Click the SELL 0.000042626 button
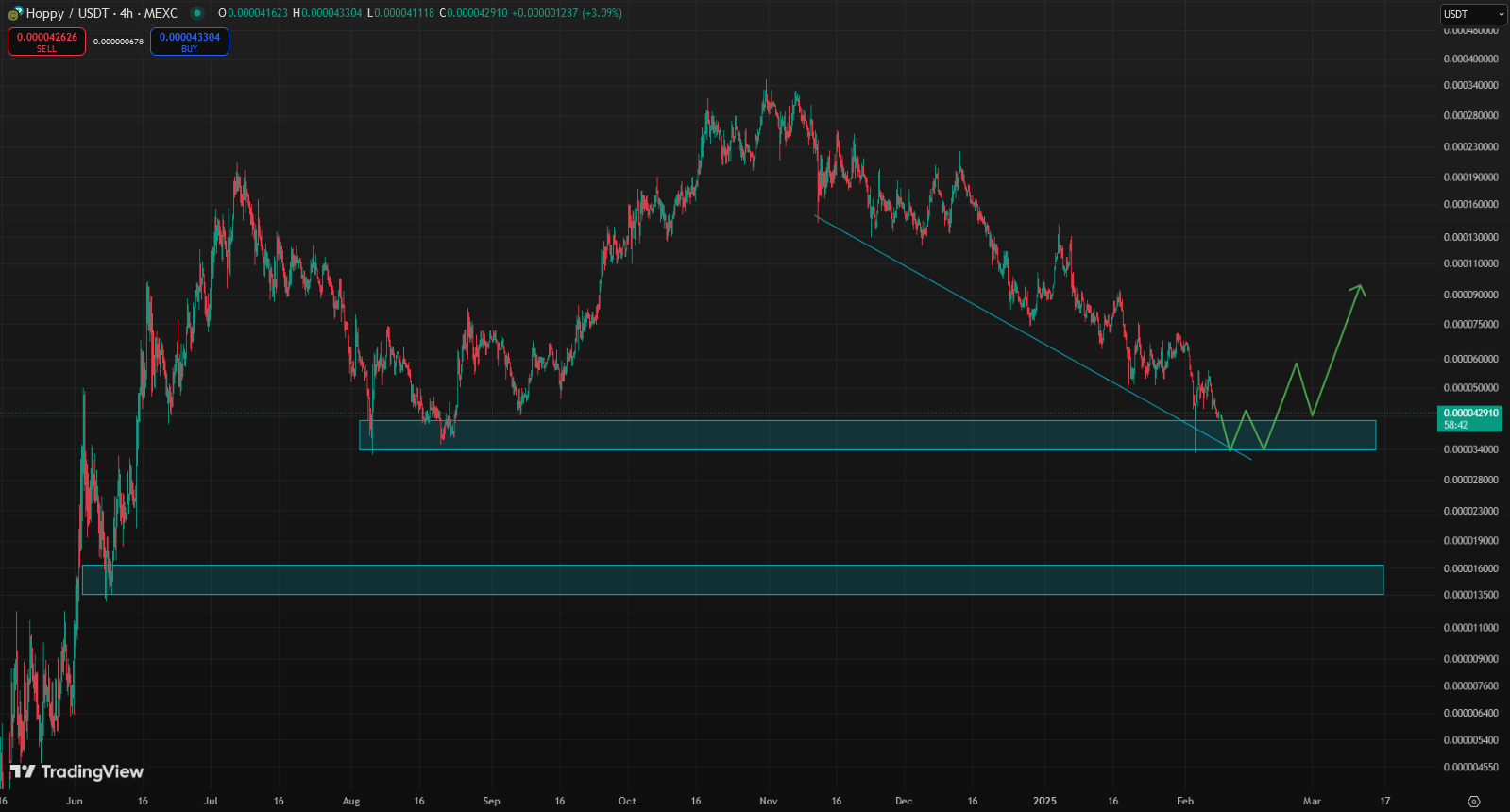The height and width of the screenshot is (812, 1510). (x=46, y=42)
